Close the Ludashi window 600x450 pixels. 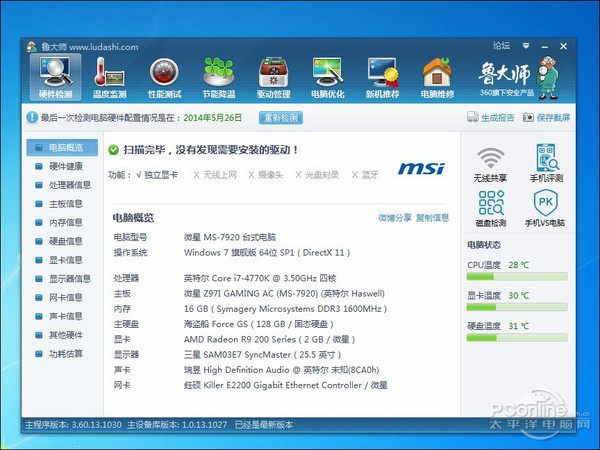[x=563, y=46]
